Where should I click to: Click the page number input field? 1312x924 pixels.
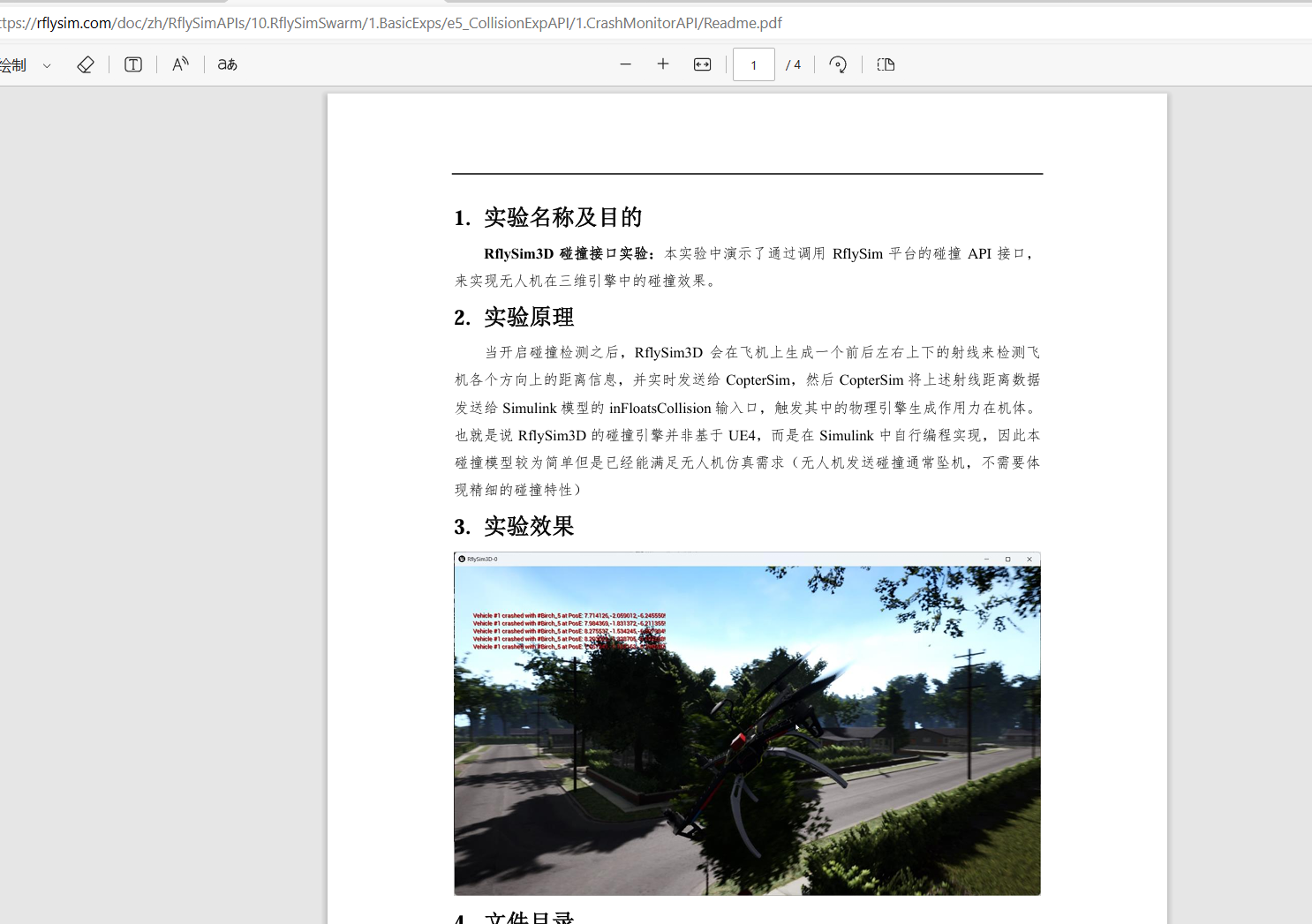pos(754,64)
